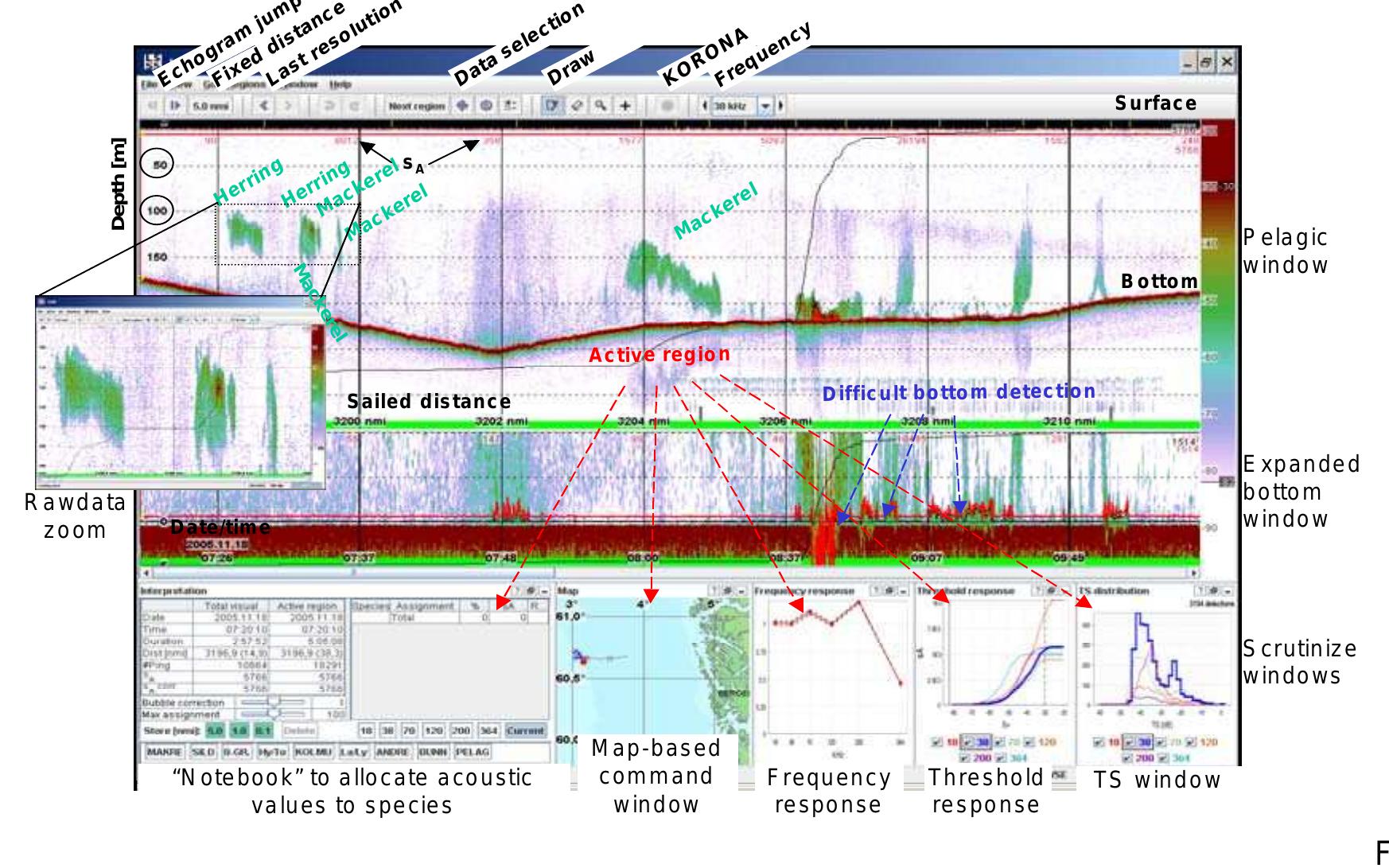Viewport: 1389px width, 868px height.
Task: Click the Bubble correction slider
Action: click(x=274, y=703)
